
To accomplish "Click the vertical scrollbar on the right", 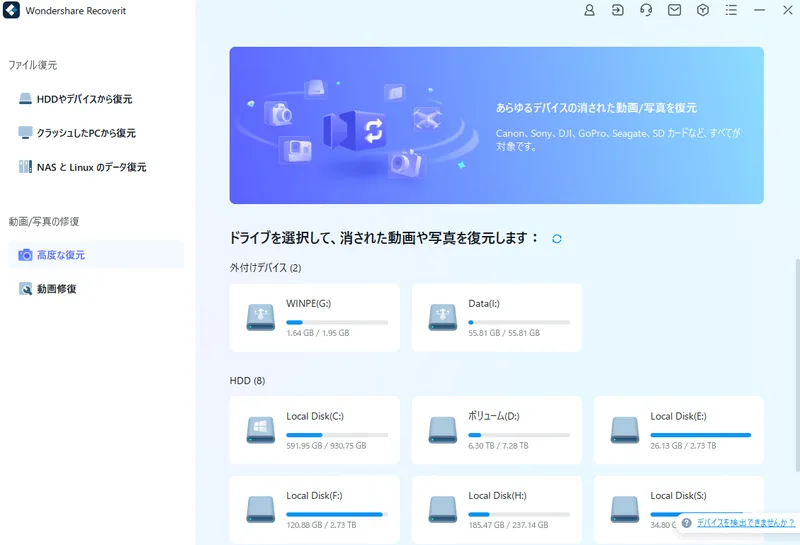I will [797, 365].
